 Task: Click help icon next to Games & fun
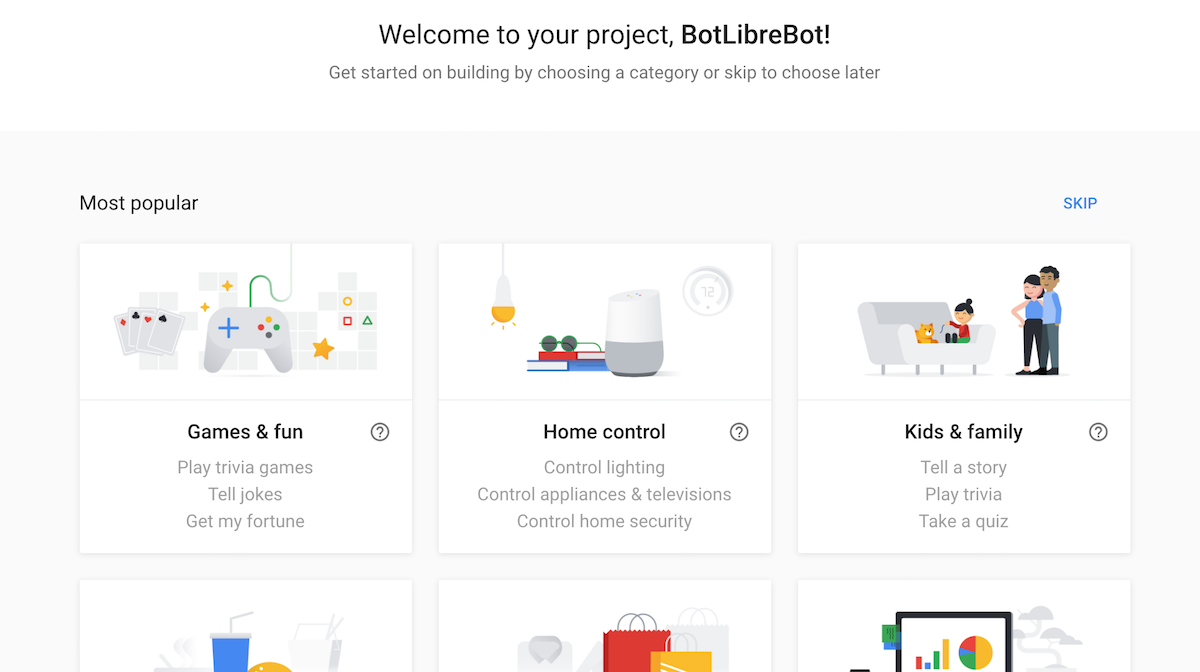pos(380,432)
